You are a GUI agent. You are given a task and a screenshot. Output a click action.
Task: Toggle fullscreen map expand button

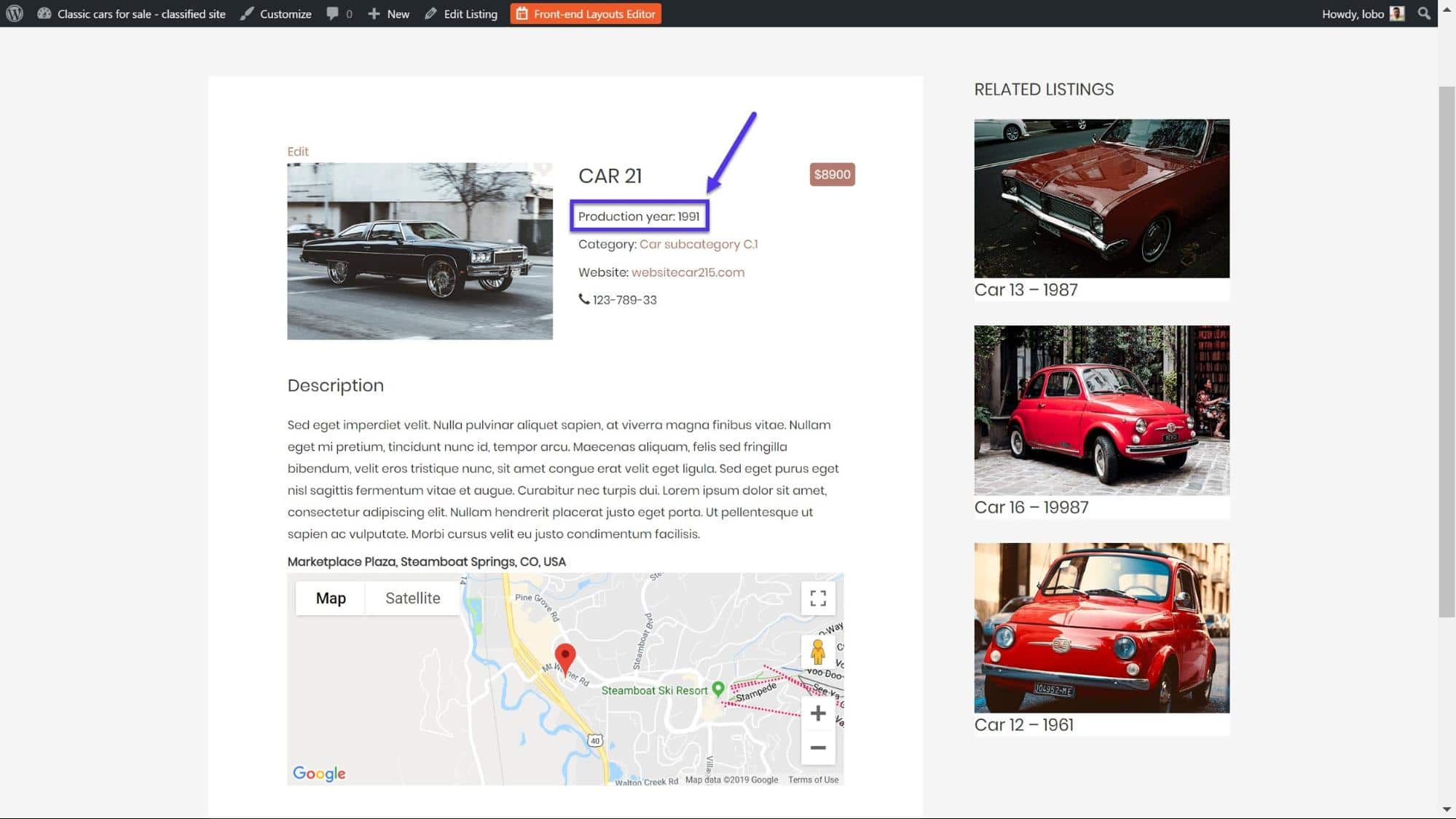[x=817, y=598]
